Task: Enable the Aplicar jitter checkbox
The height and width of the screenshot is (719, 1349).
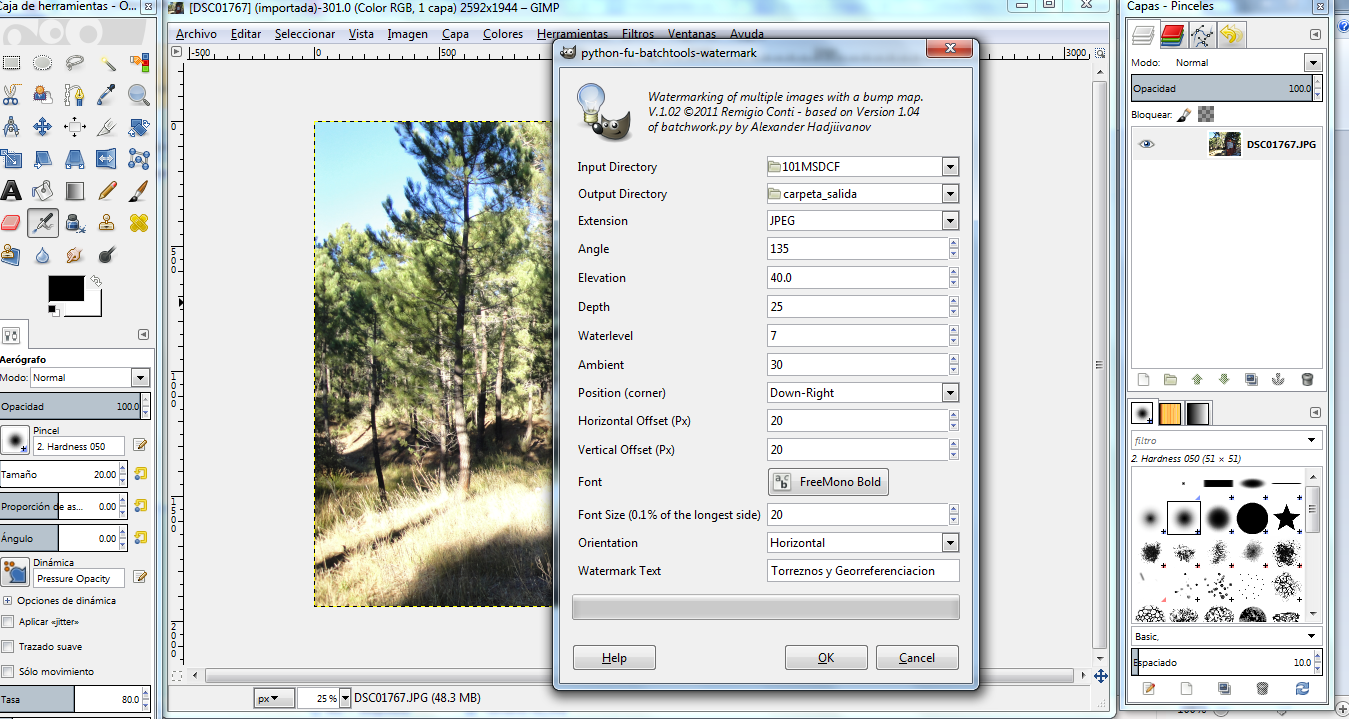Action: pos(9,622)
